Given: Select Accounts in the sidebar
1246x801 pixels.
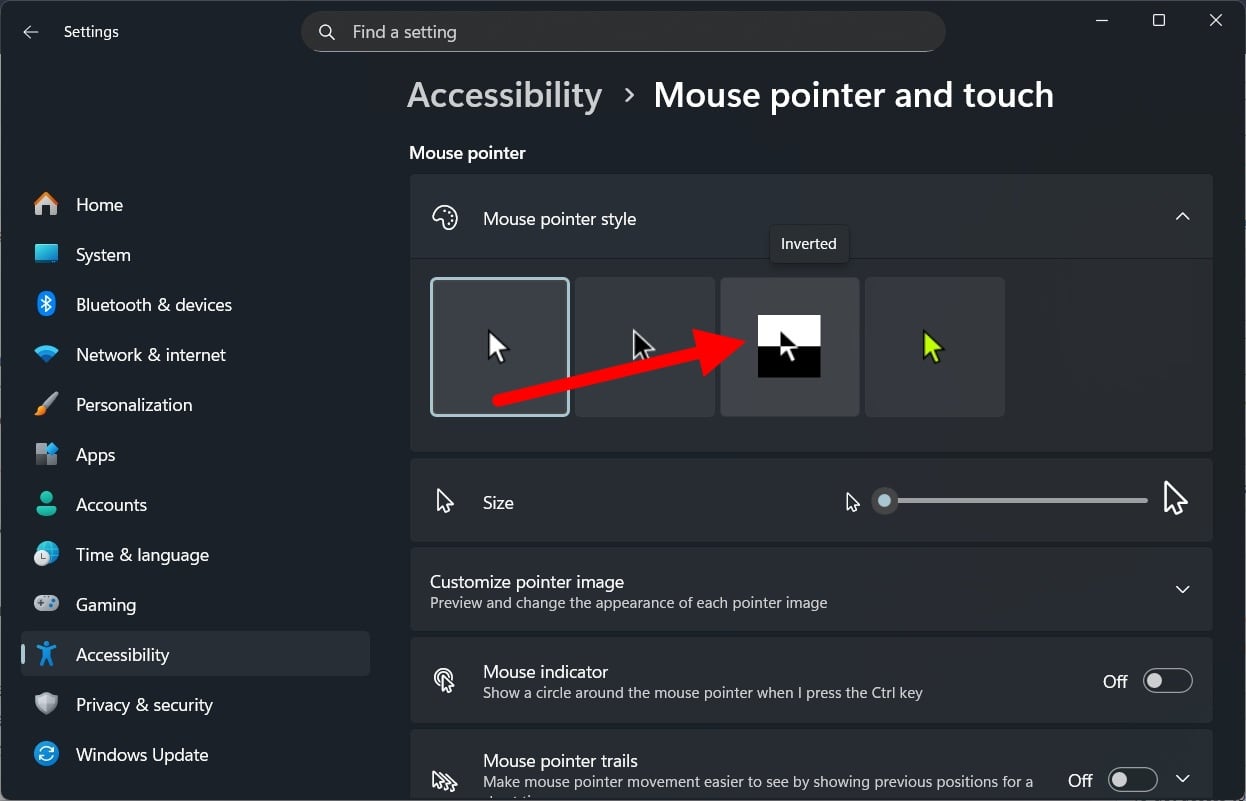Looking at the screenshot, I should coord(111,504).
